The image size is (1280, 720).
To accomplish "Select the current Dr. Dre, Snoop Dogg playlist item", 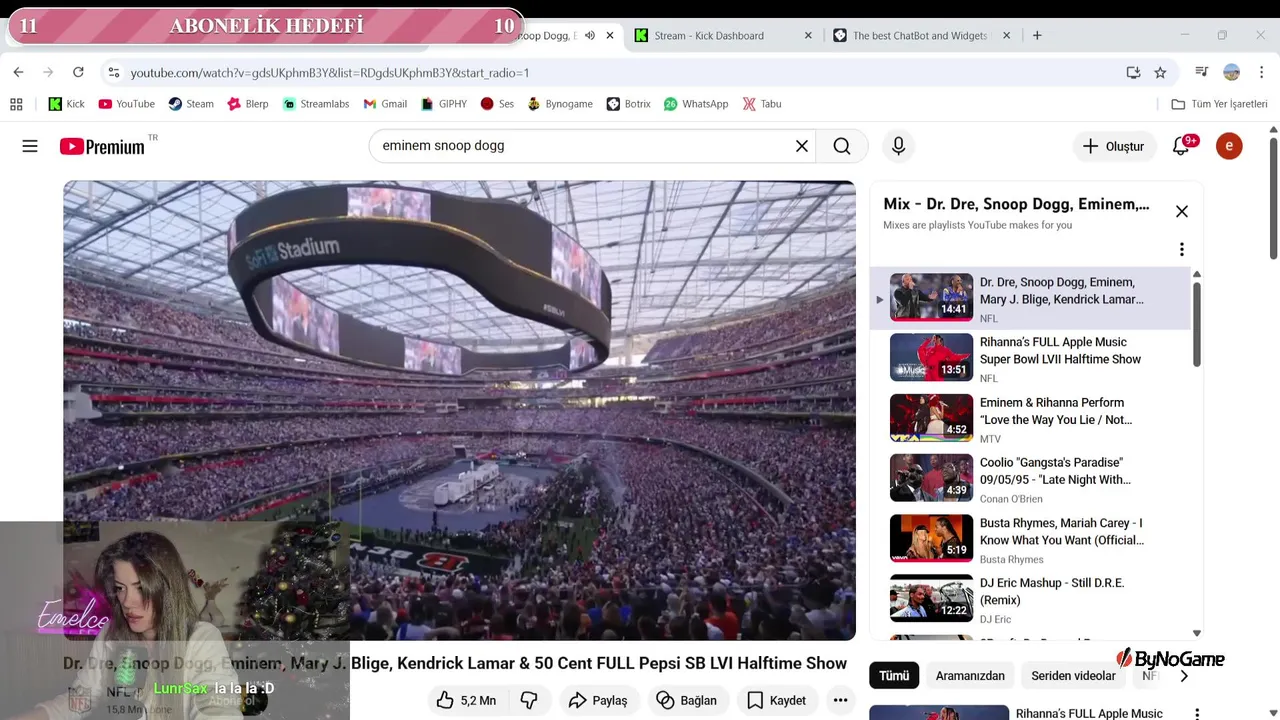I will click(1030, 298).
